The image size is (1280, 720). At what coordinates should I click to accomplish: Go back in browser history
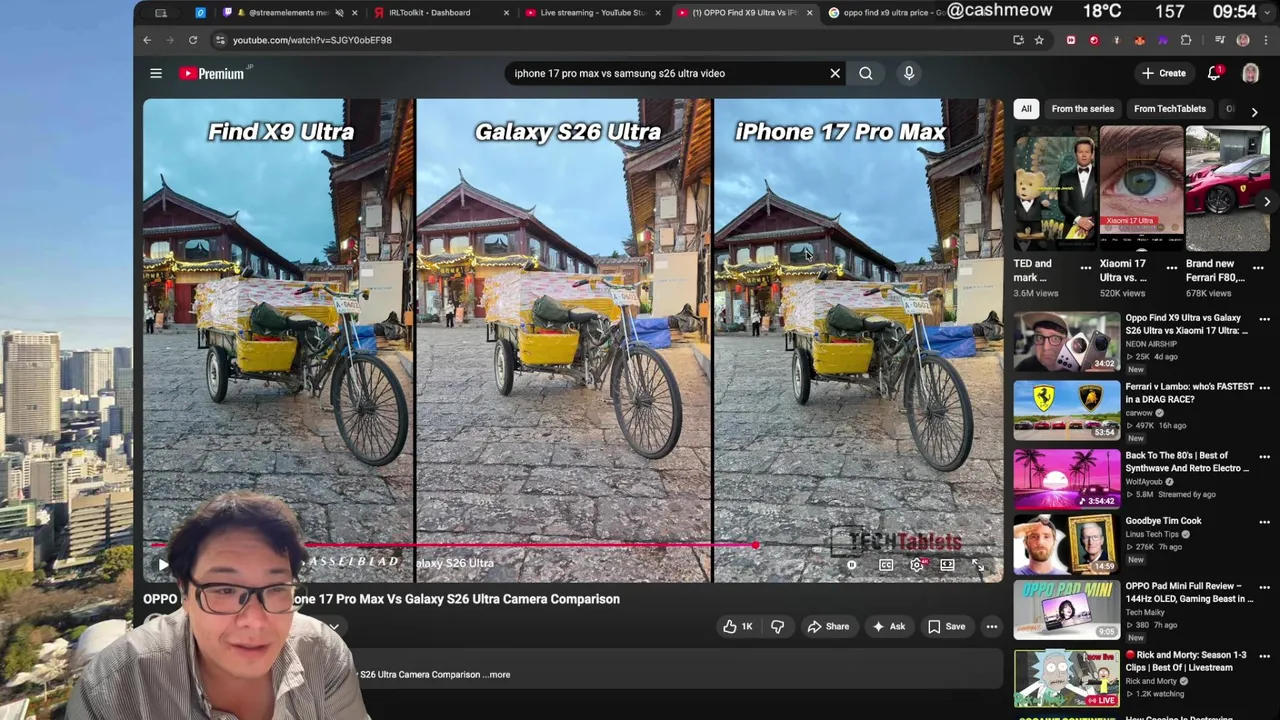point(147,40)
